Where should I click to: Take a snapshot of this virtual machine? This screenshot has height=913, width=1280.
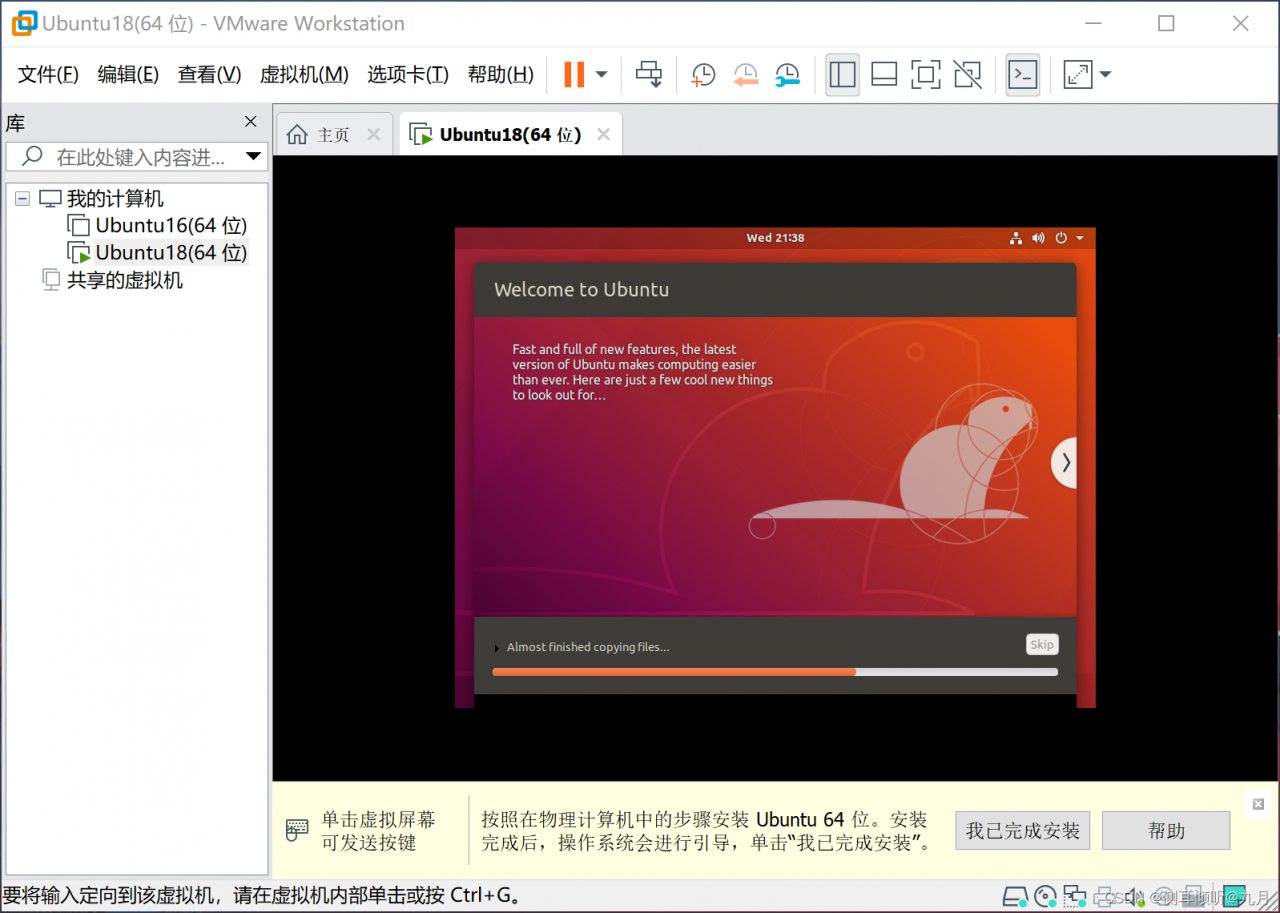[704, 74]
